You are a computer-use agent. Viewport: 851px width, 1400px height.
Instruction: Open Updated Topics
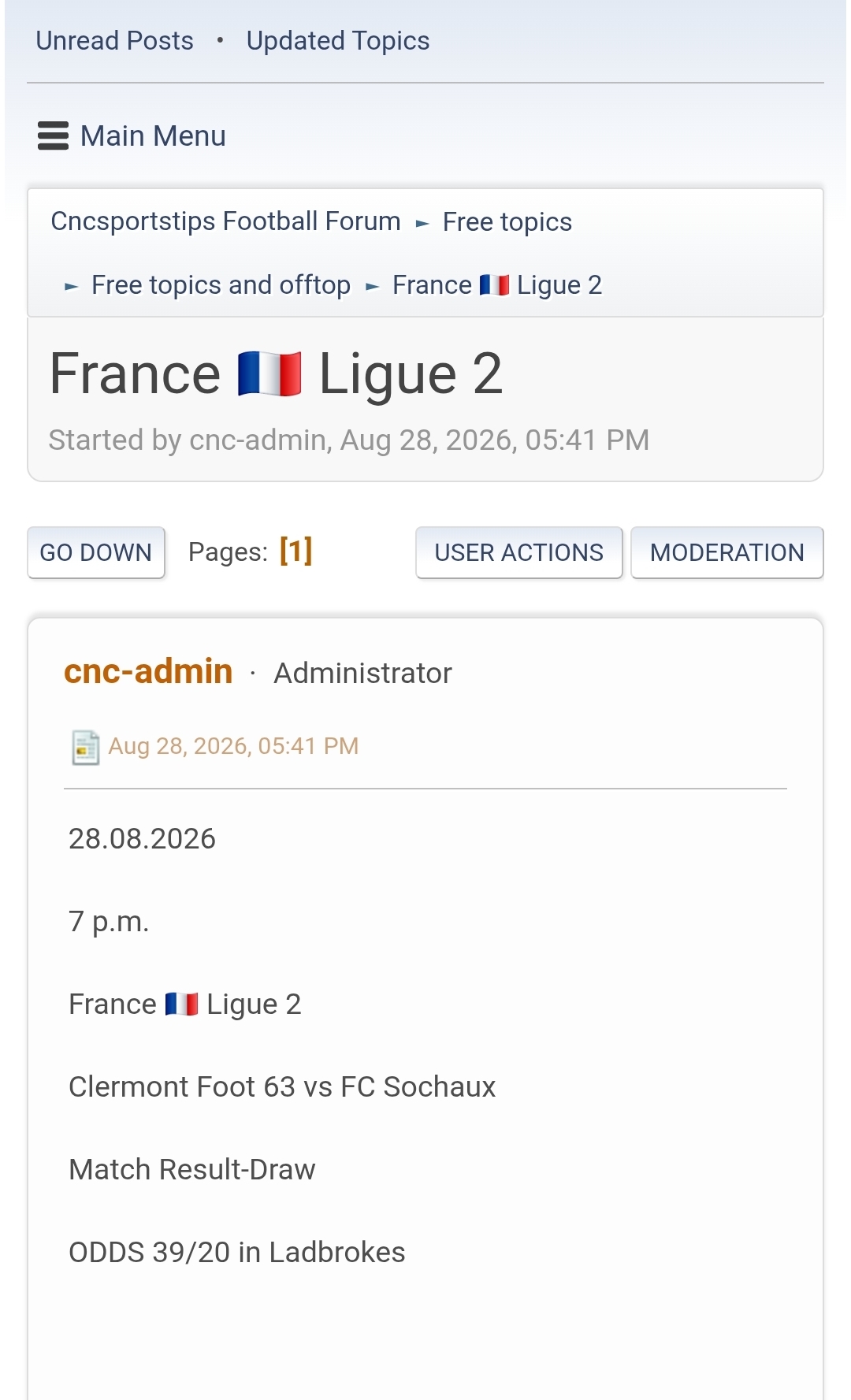tap(338, 40)
